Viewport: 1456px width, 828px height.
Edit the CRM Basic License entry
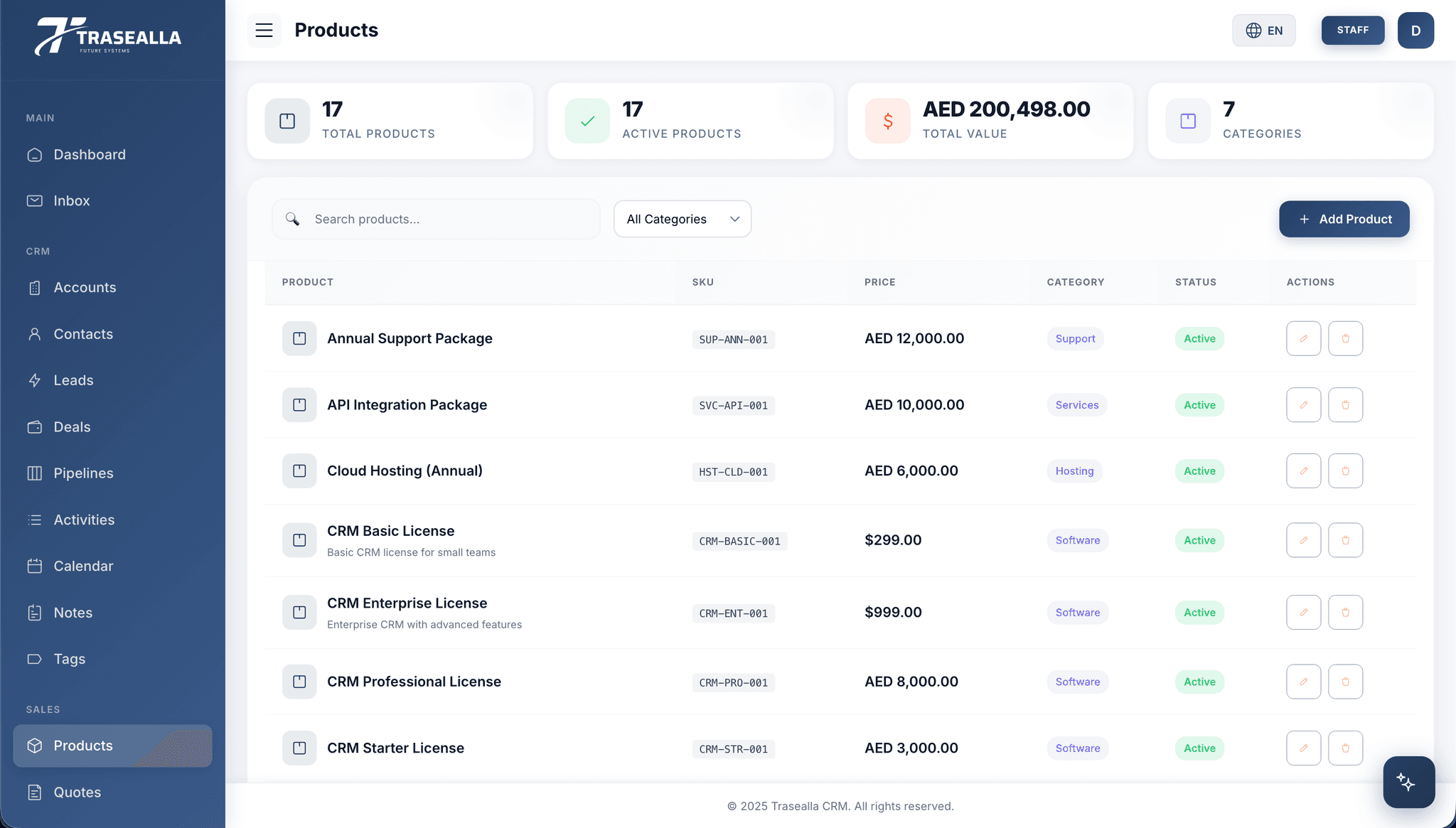(x=1303, y=540)
